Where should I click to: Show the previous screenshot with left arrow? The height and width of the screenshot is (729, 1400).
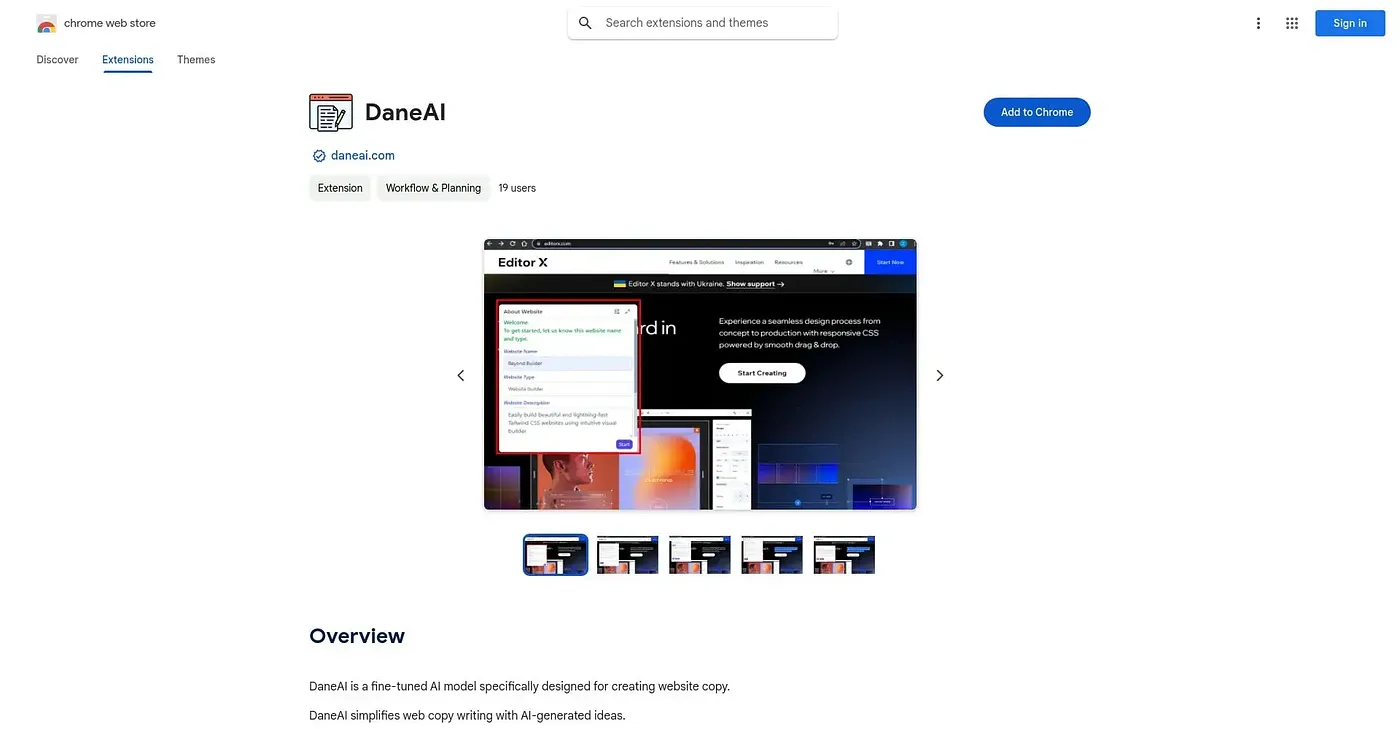click(461, 375)
